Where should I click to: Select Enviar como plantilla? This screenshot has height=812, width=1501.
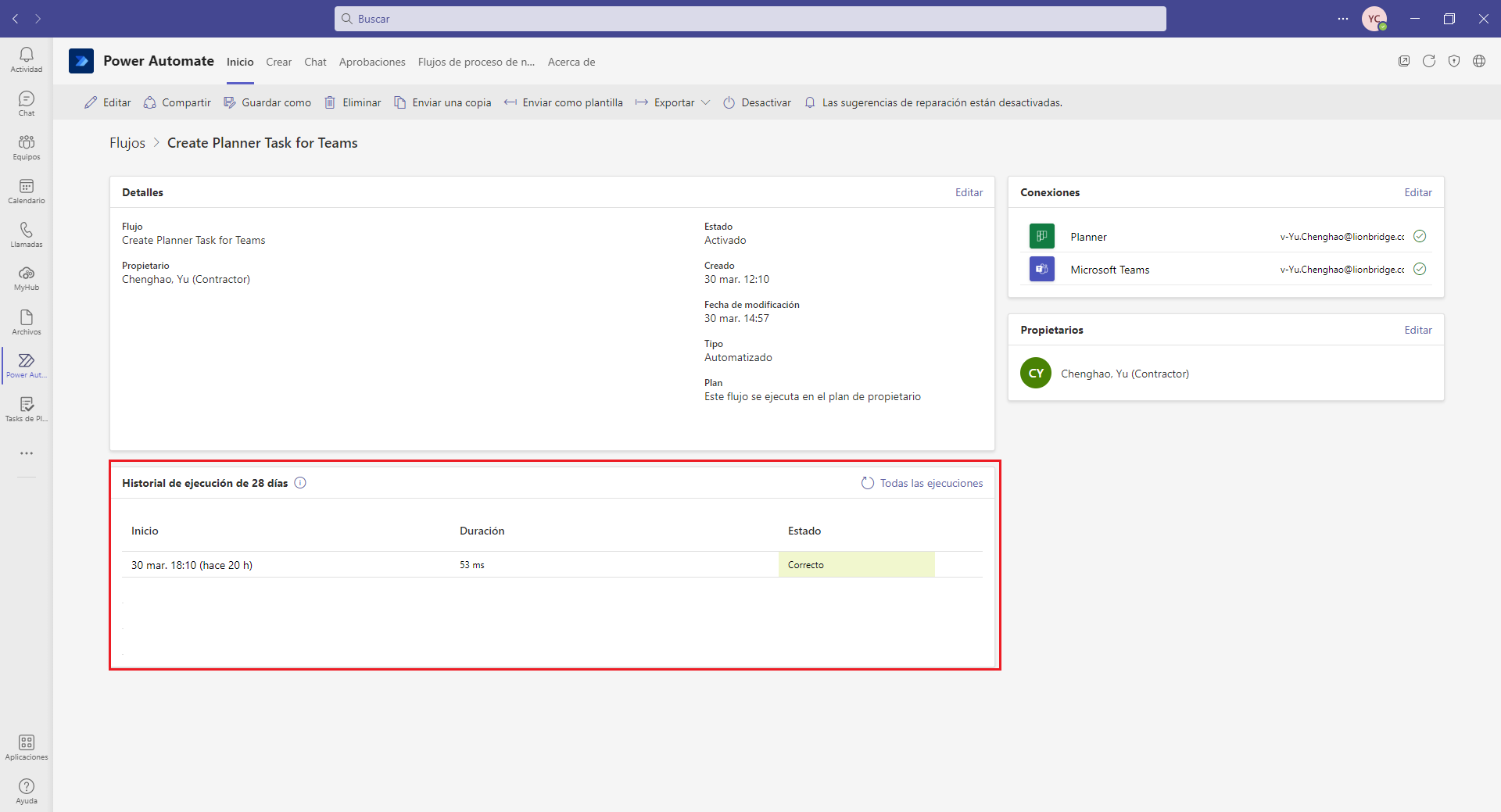click(x=564, y=102)
